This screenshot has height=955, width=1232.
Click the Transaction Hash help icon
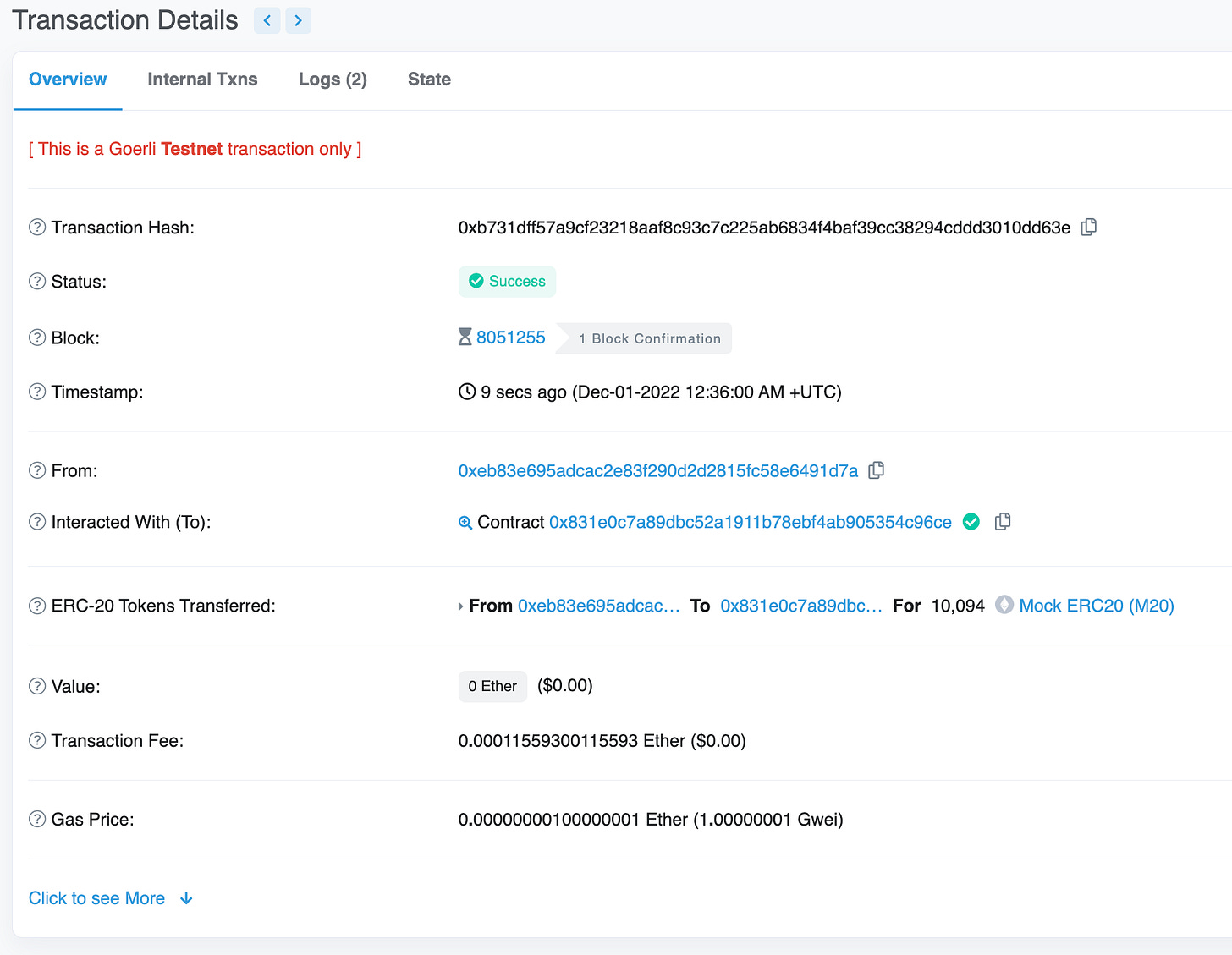36,227
